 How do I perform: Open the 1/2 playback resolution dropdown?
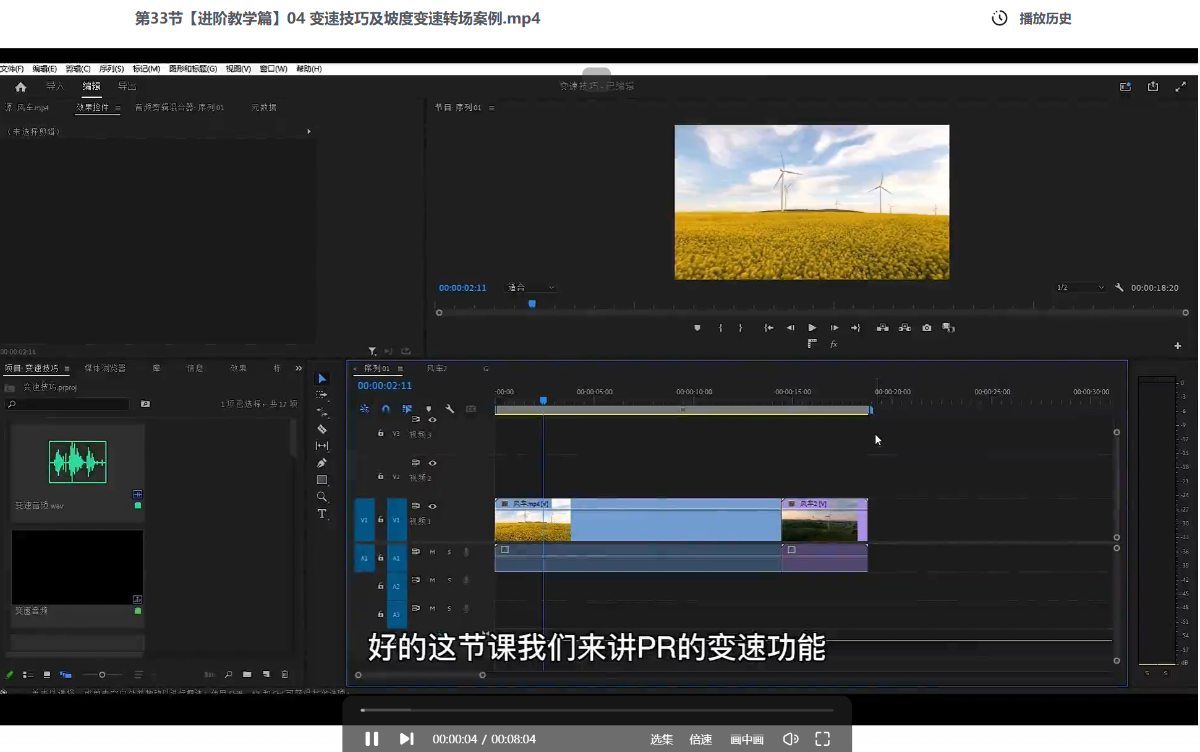point(1080,288)
